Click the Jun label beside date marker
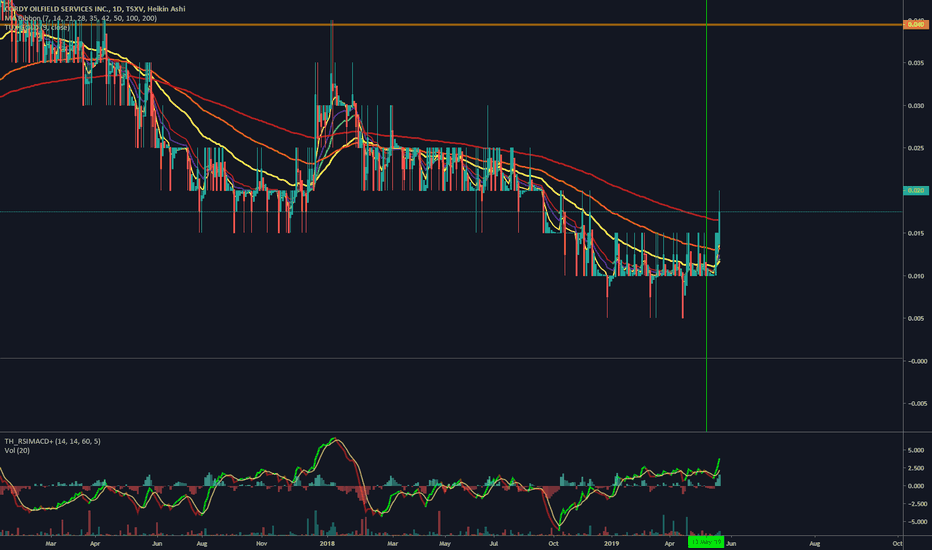 (x=731, y=543)
